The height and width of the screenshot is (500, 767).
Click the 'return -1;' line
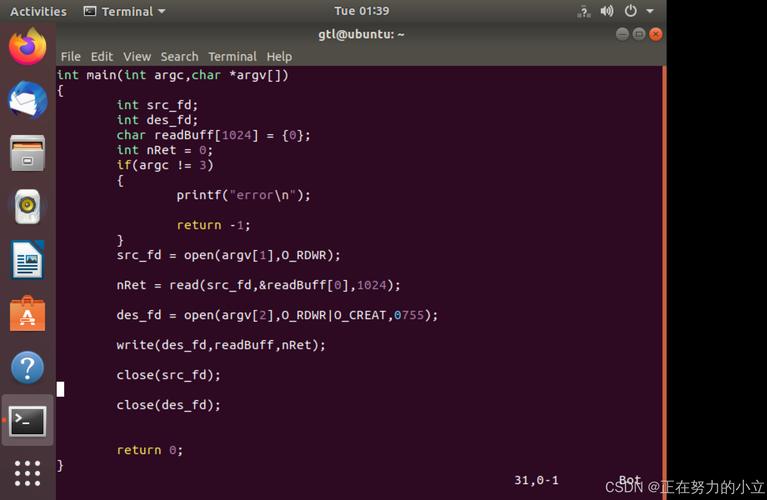click(x=213, y=225)
